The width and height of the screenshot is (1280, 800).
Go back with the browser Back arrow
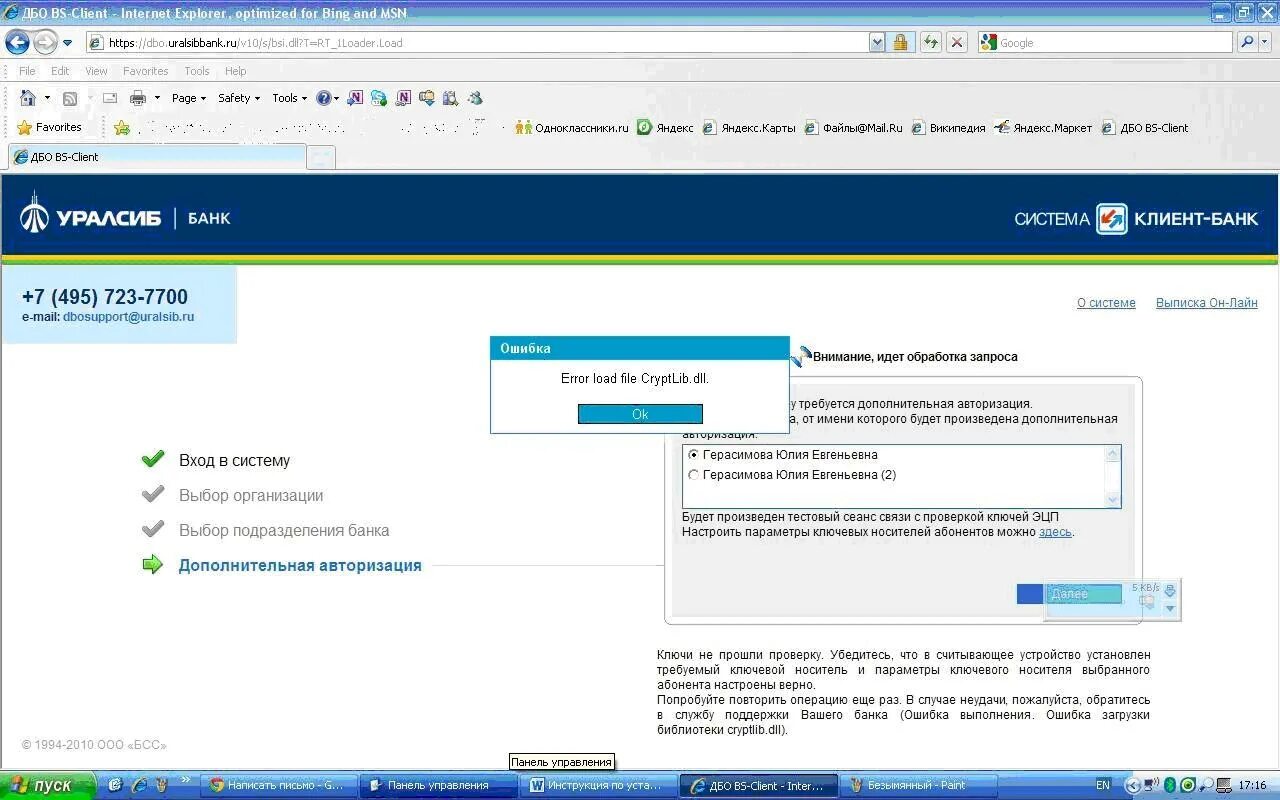pos(17,42)
